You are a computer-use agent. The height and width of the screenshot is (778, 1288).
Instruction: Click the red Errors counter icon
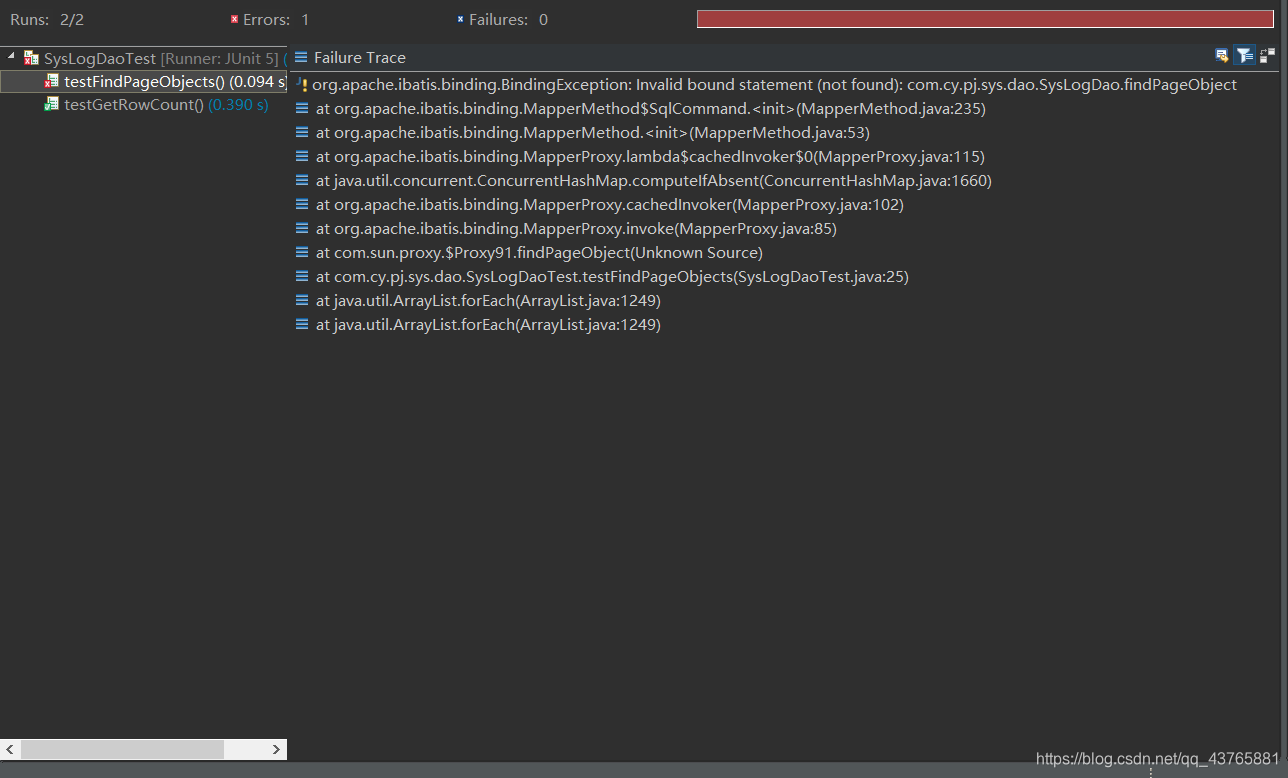click(234, 20)
